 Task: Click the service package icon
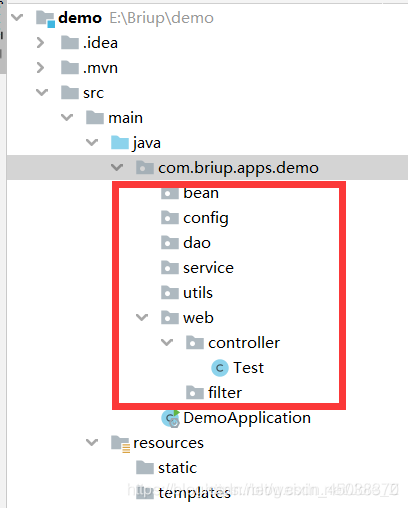tap(170, 267)
